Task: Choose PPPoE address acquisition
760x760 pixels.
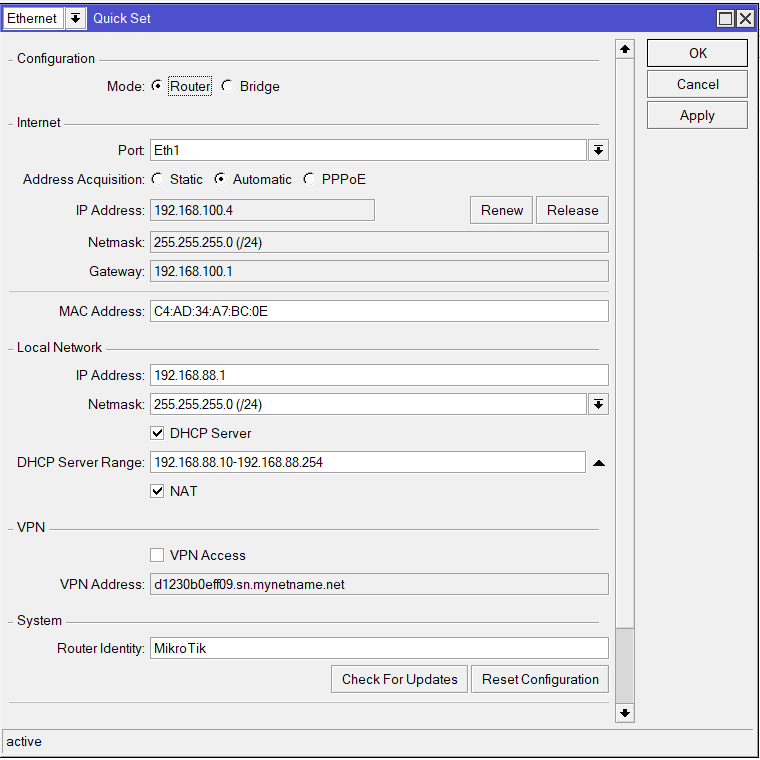Action: pos(309,179)
